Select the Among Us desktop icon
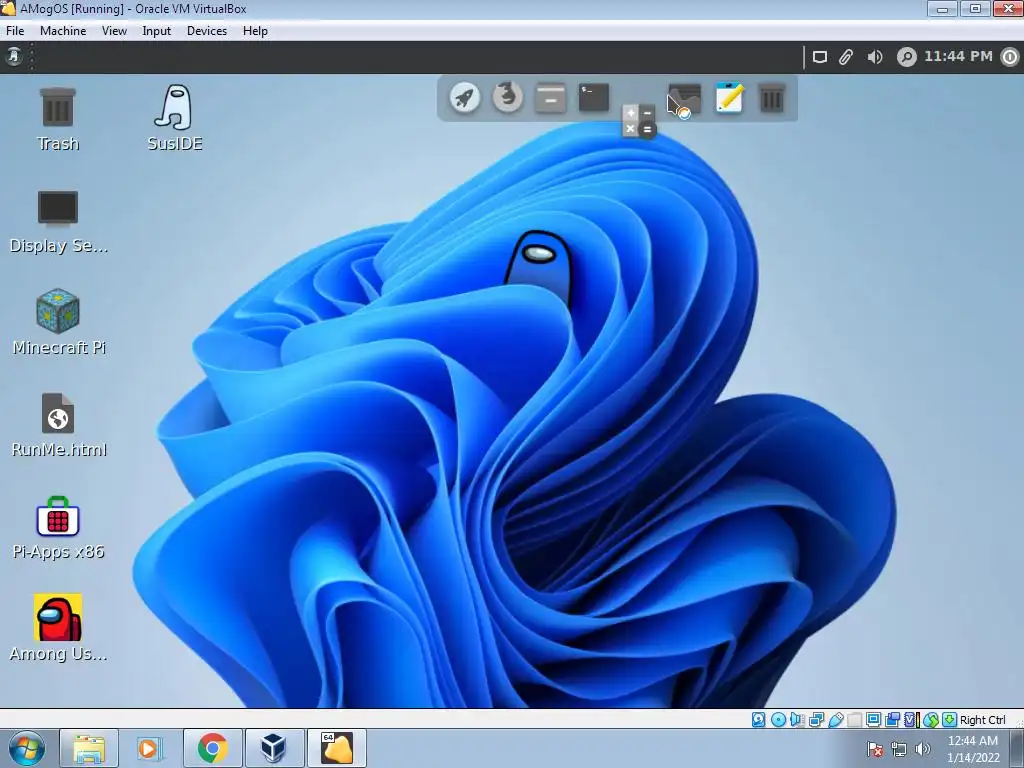Image resolution: width=1024 pixels, height=768 pixels. (58, 628)
